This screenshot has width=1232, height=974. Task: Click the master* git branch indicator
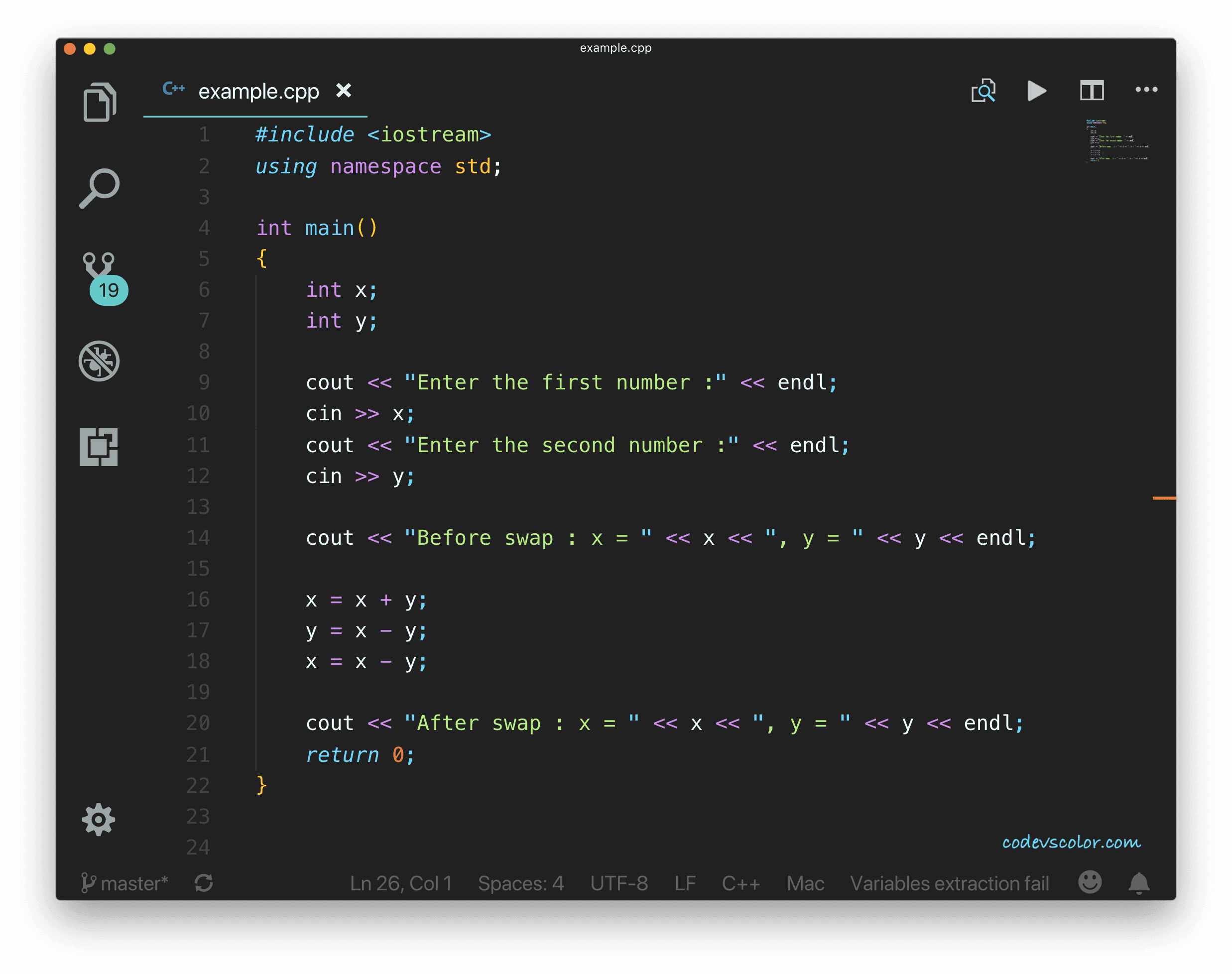[x=125, y=883]
